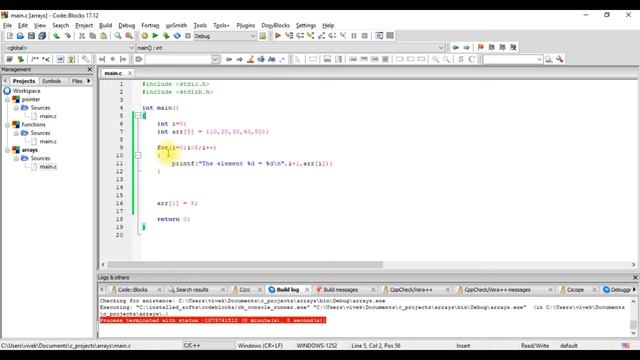
Task: Click the Highlight marker icon
Action: pyautogui.click(x=250, y=59)
